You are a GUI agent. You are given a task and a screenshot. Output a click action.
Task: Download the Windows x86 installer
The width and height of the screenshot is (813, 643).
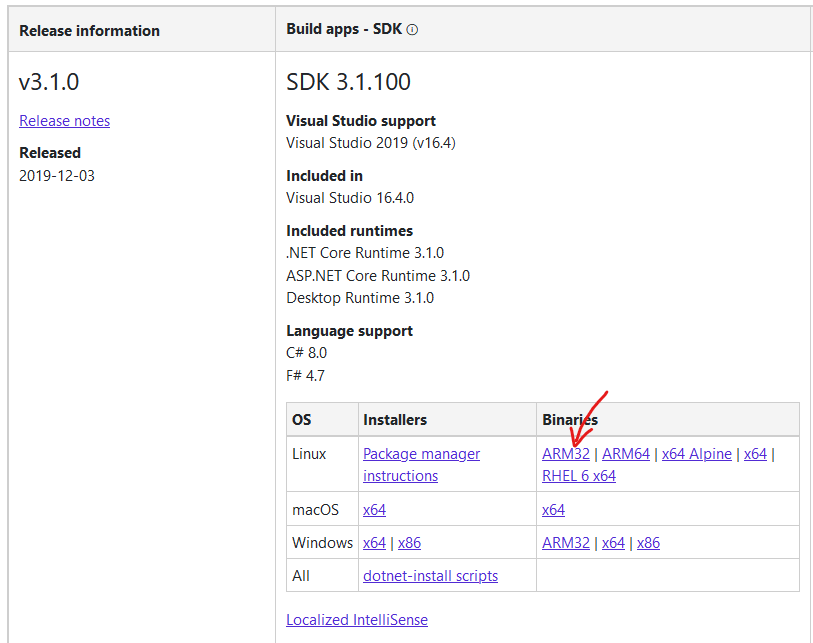pyautogui.click(x=409, y=543)
